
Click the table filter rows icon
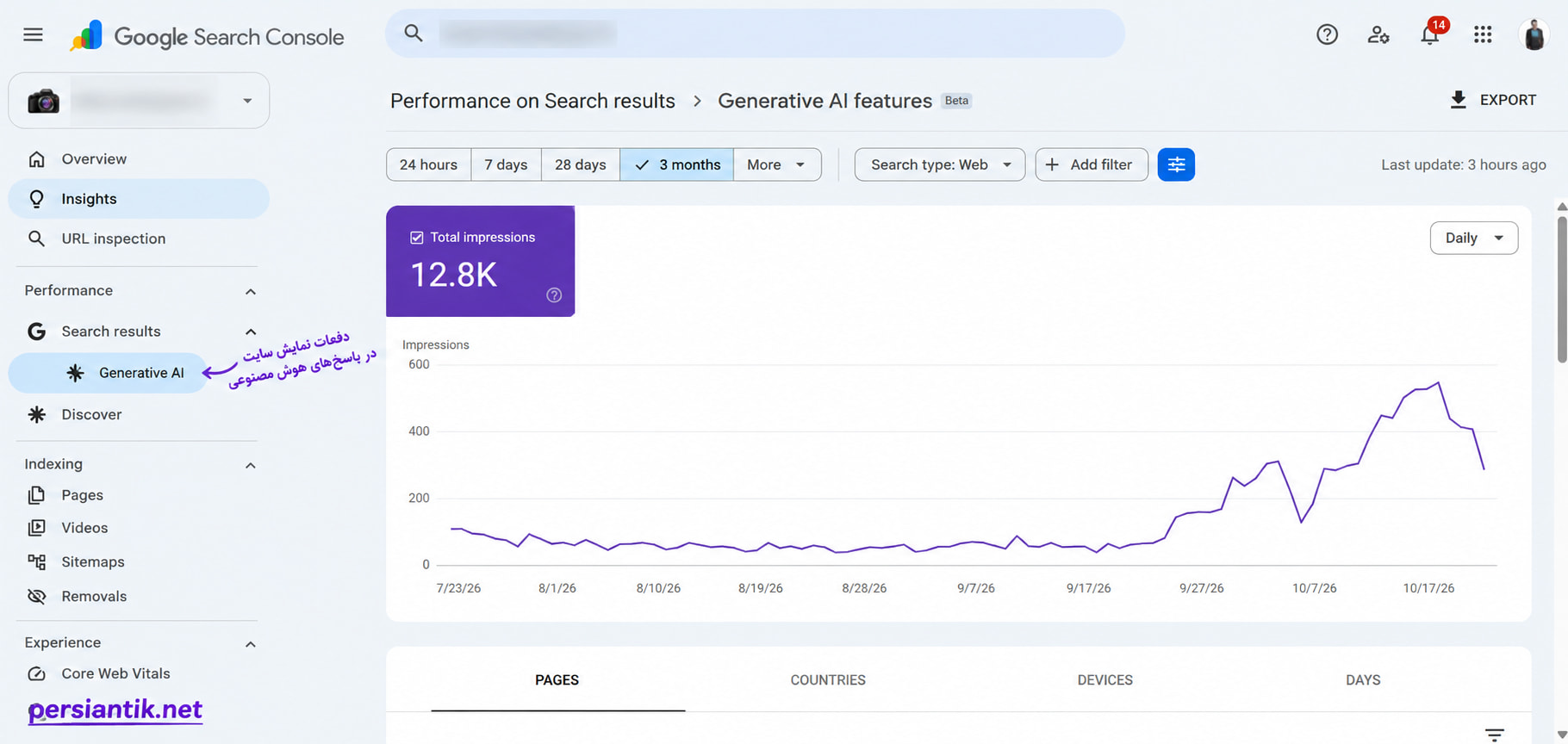tap(1495, 735)
